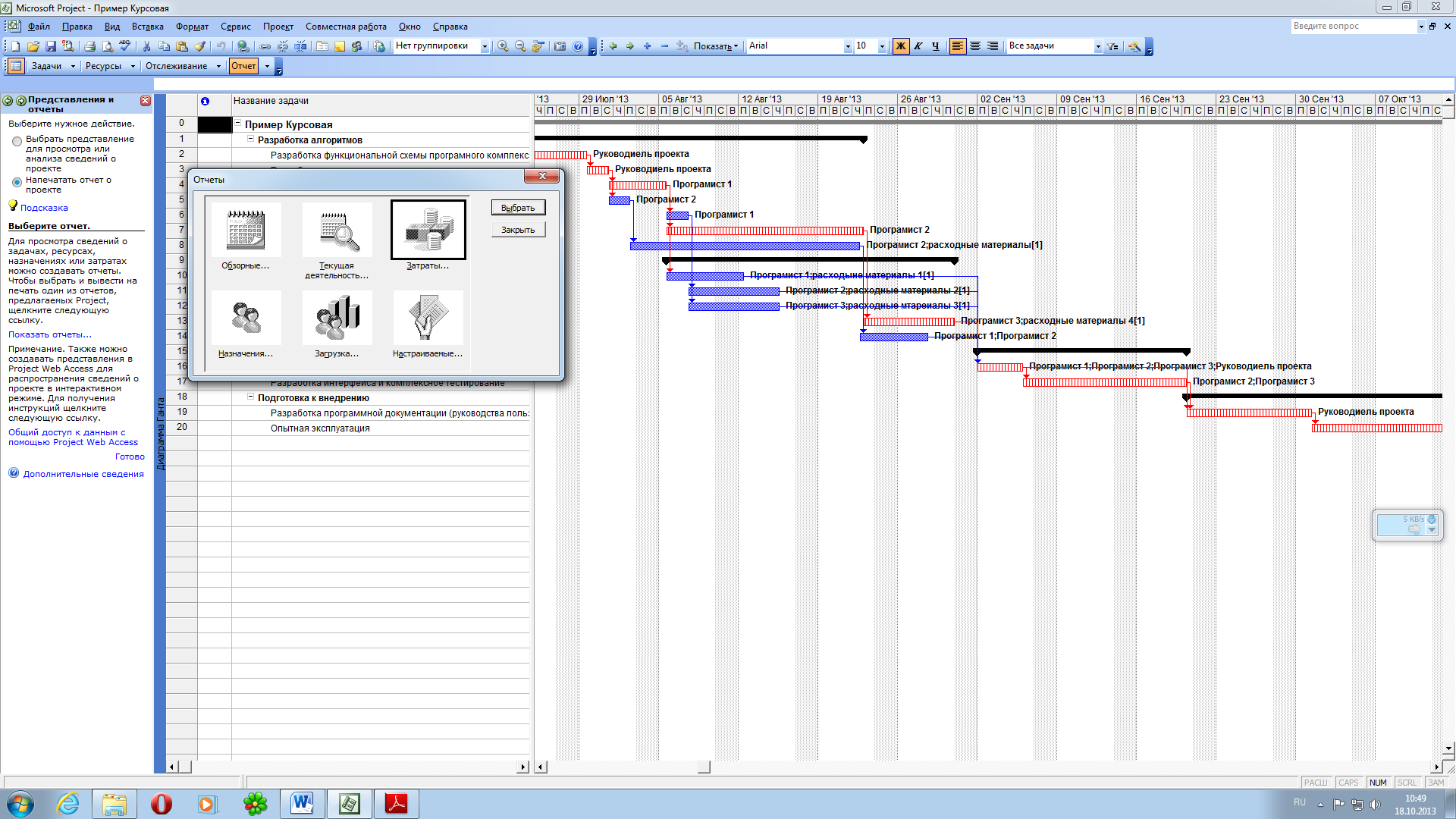Open the Вставка menu
Image resolution: width=1456 pixels, height=819 pixels.
coord(147,27)
